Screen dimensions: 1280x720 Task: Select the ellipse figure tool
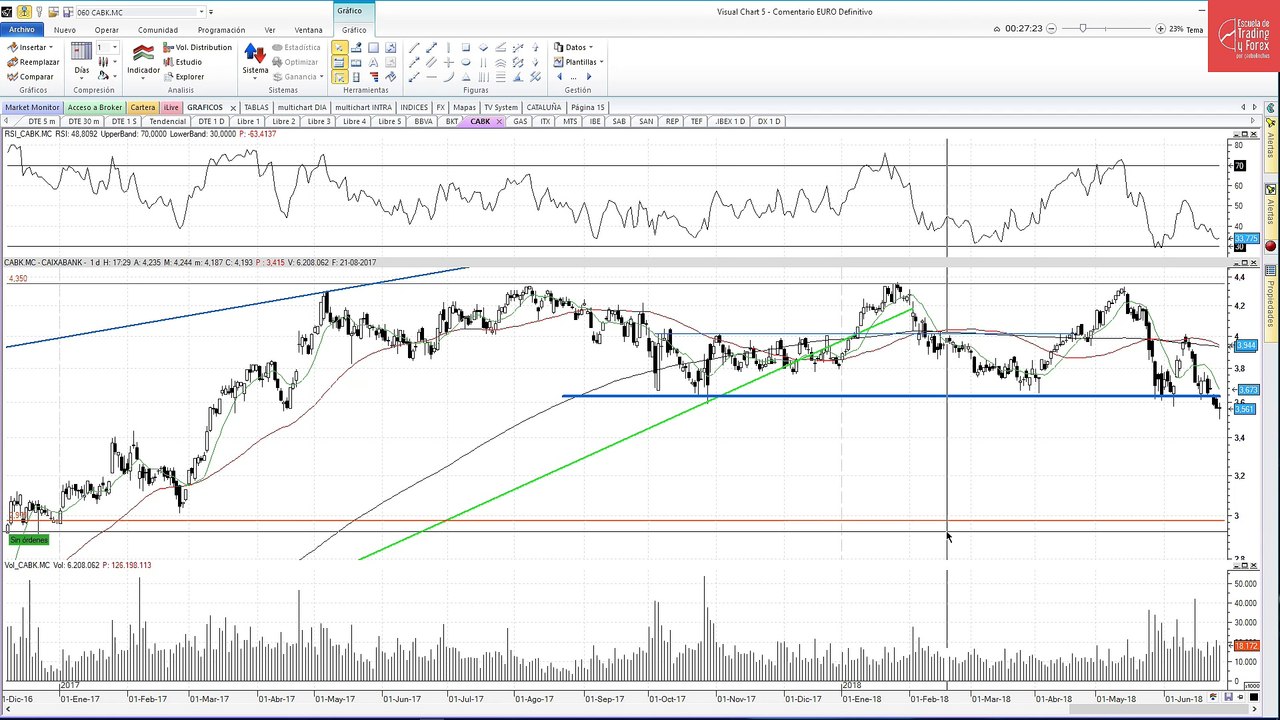click(x=466, y=62)
